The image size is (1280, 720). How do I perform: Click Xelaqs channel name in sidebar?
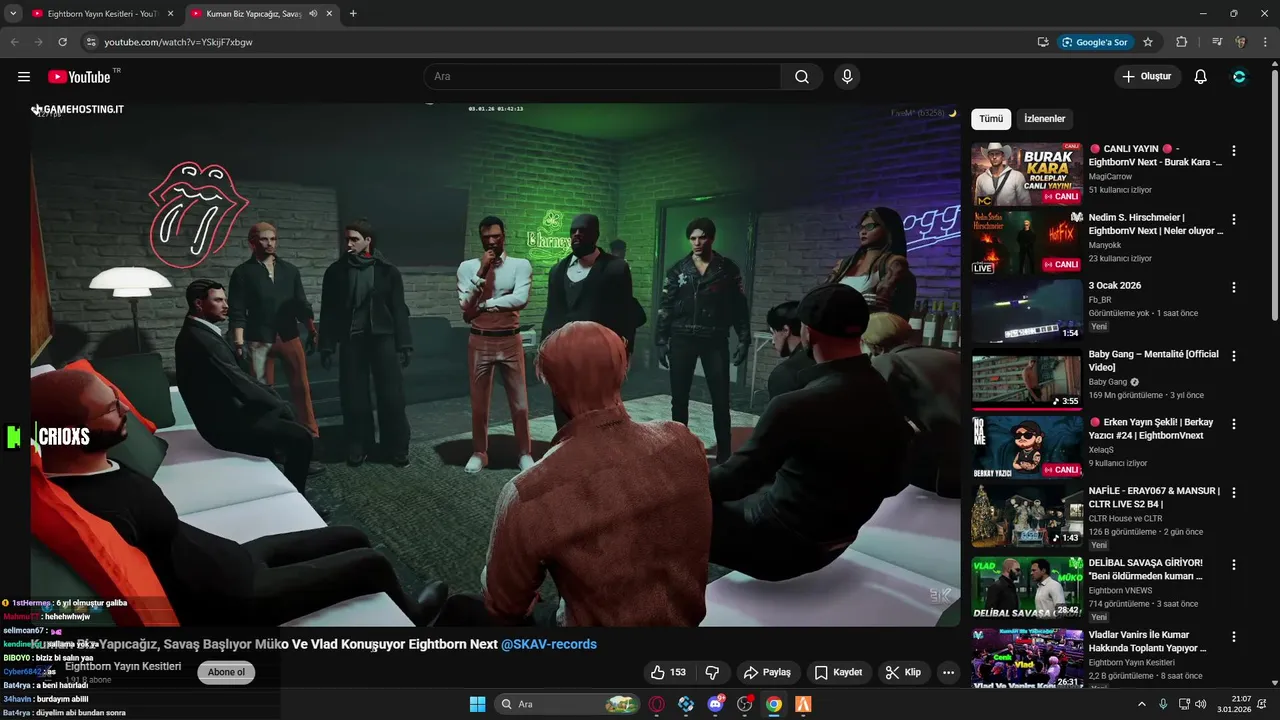1102,449
